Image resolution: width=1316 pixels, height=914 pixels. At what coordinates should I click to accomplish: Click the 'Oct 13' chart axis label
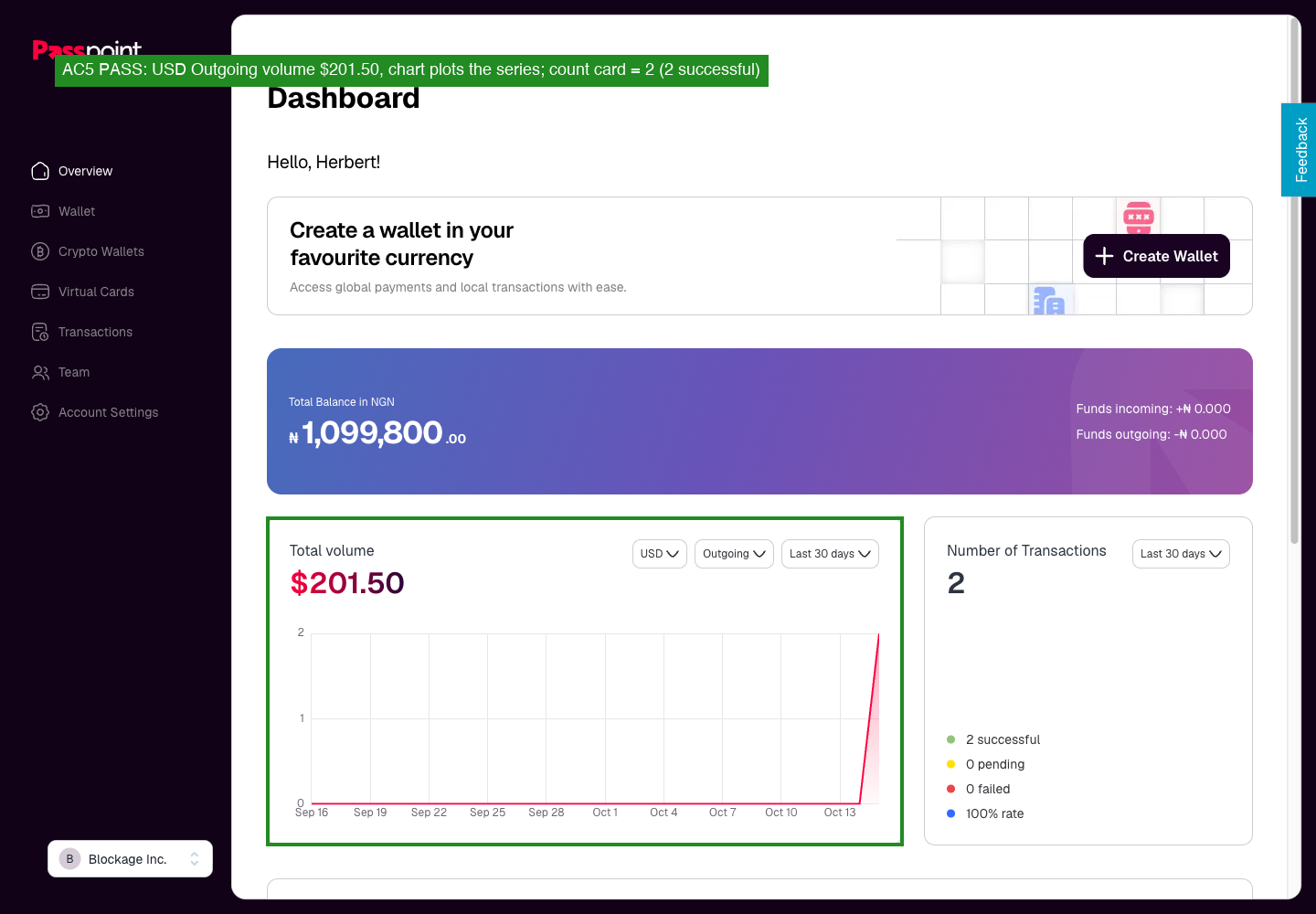point(840,813)
